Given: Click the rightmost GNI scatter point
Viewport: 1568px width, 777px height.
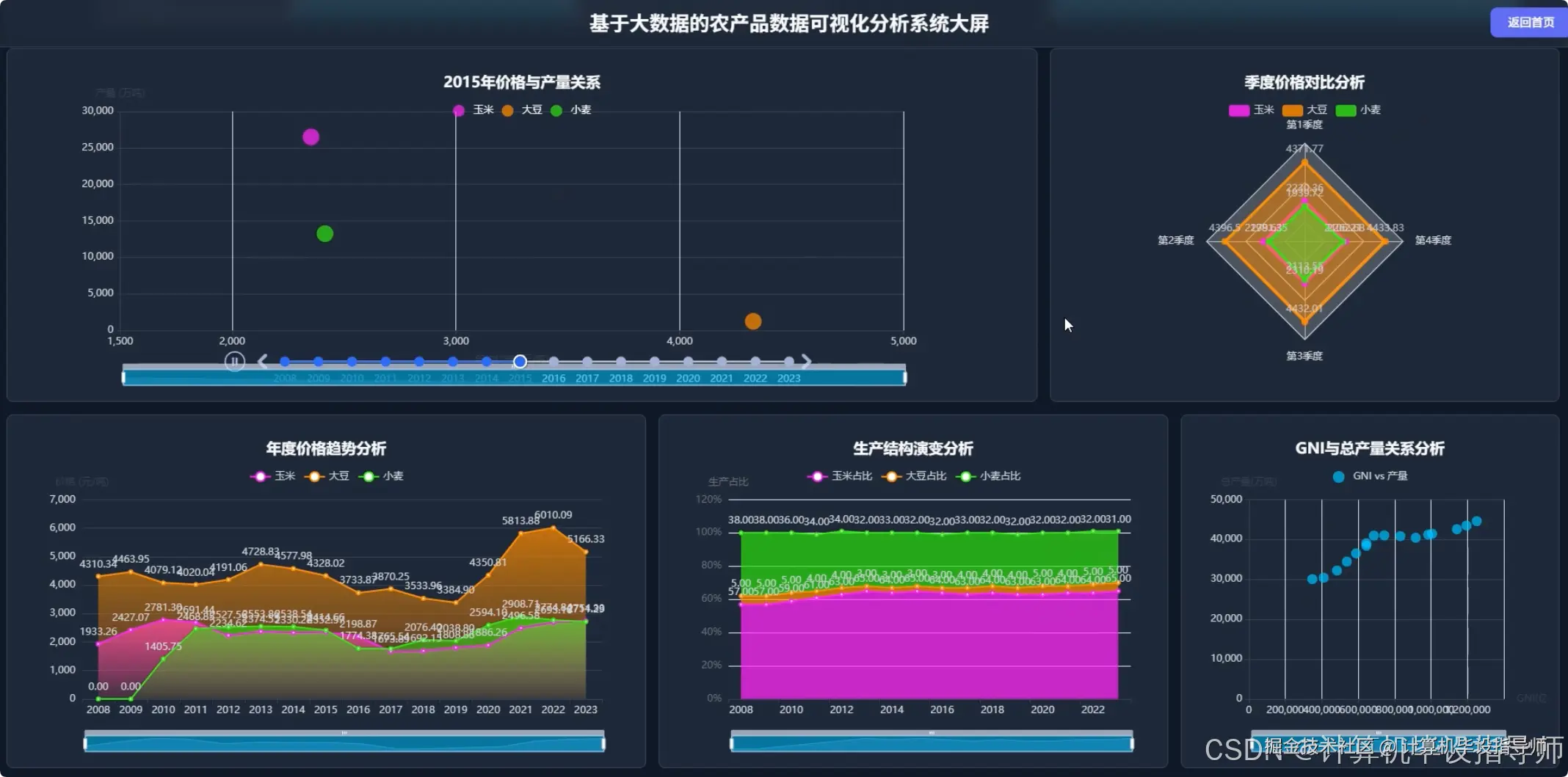Looking at the screenshot, I should pos(1477,522).
